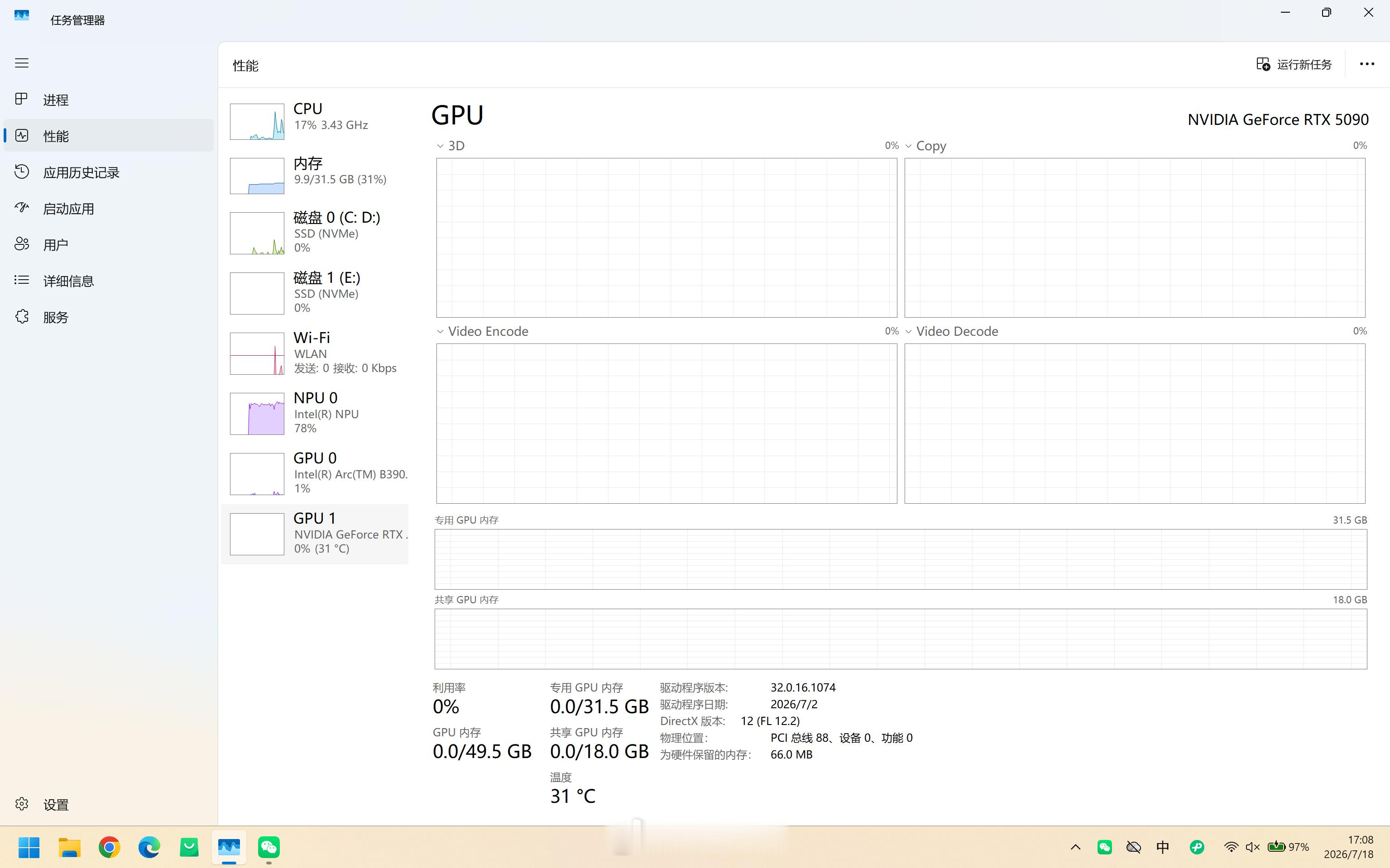Select 详细信息 (Details) in sidebar
Viewport: 1390px width, 868px height.
(109, 281)
